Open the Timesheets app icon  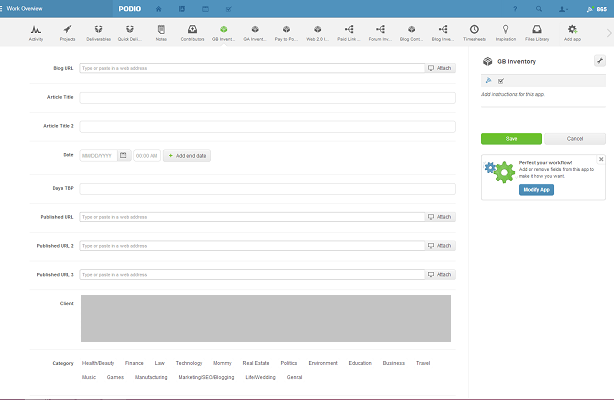[x=475, y=33]
